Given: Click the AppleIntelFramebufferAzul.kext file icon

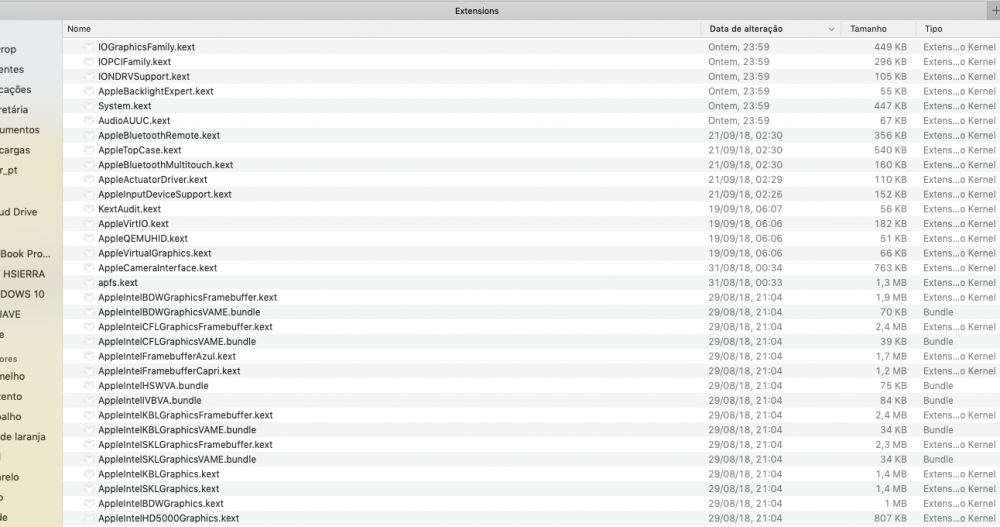Looking at the screenshot, I should (x=89, y=356).
